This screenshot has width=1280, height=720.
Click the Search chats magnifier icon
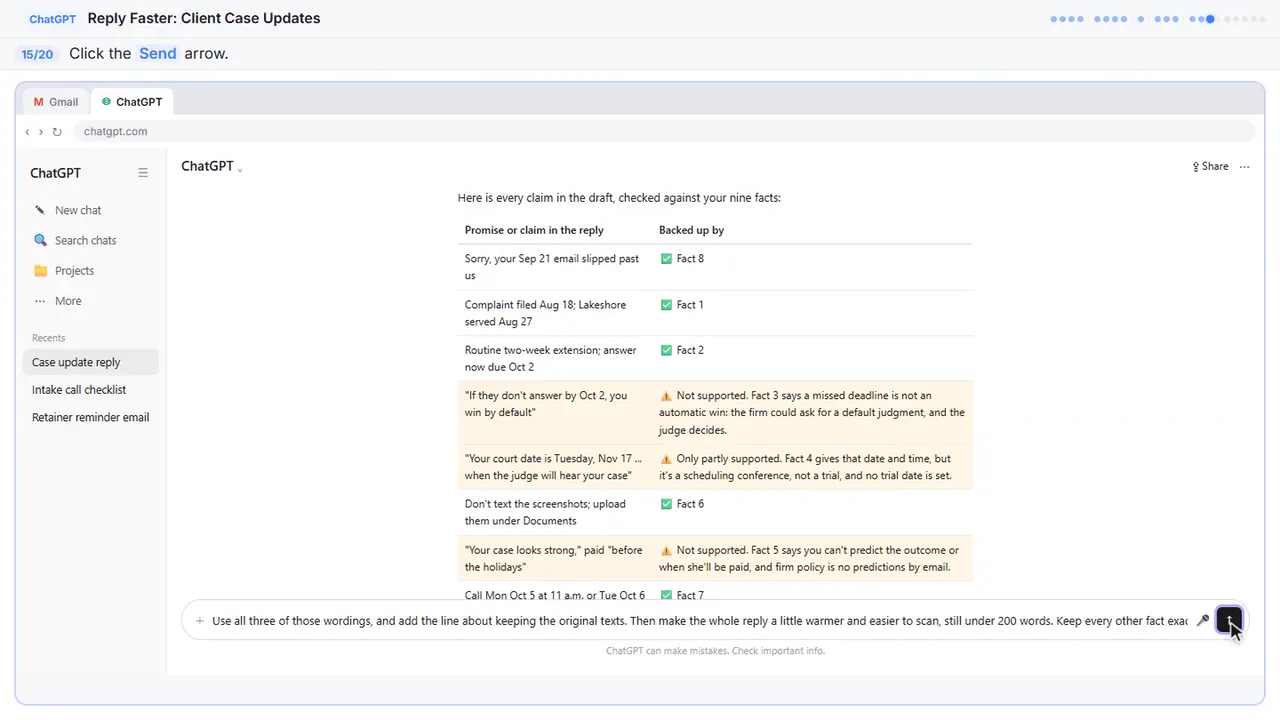40,240
